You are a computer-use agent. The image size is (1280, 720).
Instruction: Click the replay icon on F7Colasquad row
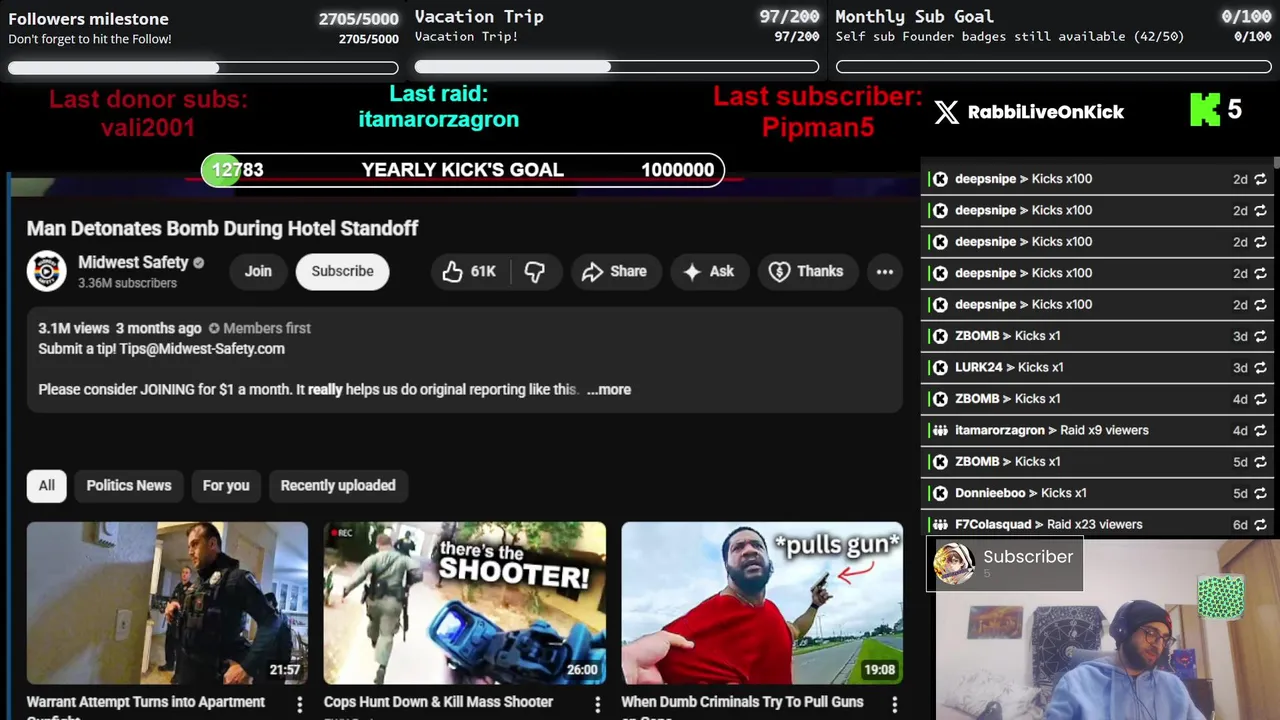(x=1260, y=524)
